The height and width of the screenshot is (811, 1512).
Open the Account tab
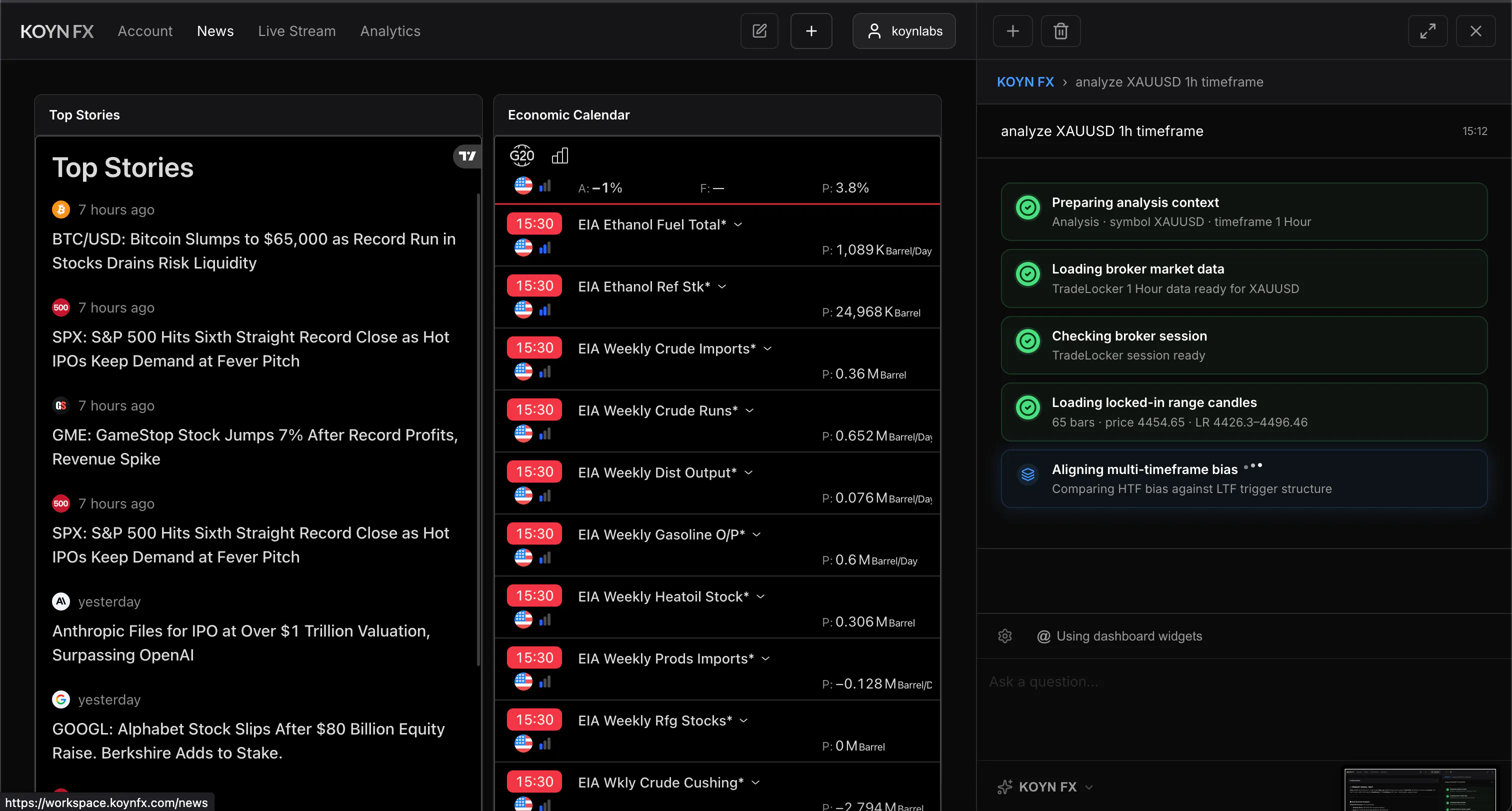point(145,31)
